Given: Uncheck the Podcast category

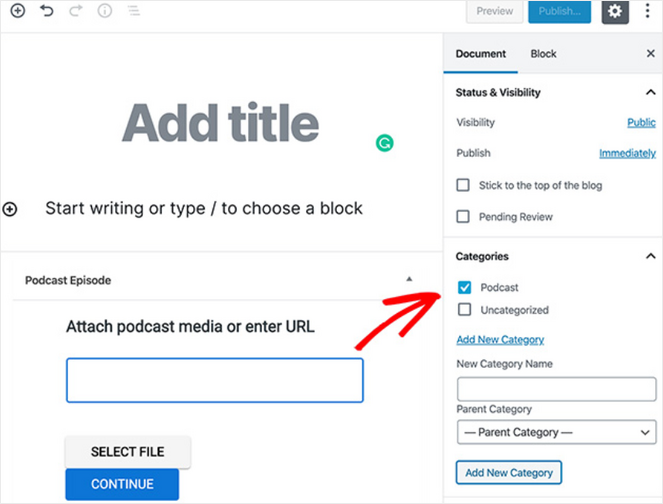Looking at the screenshot, I should pos(464,288).
